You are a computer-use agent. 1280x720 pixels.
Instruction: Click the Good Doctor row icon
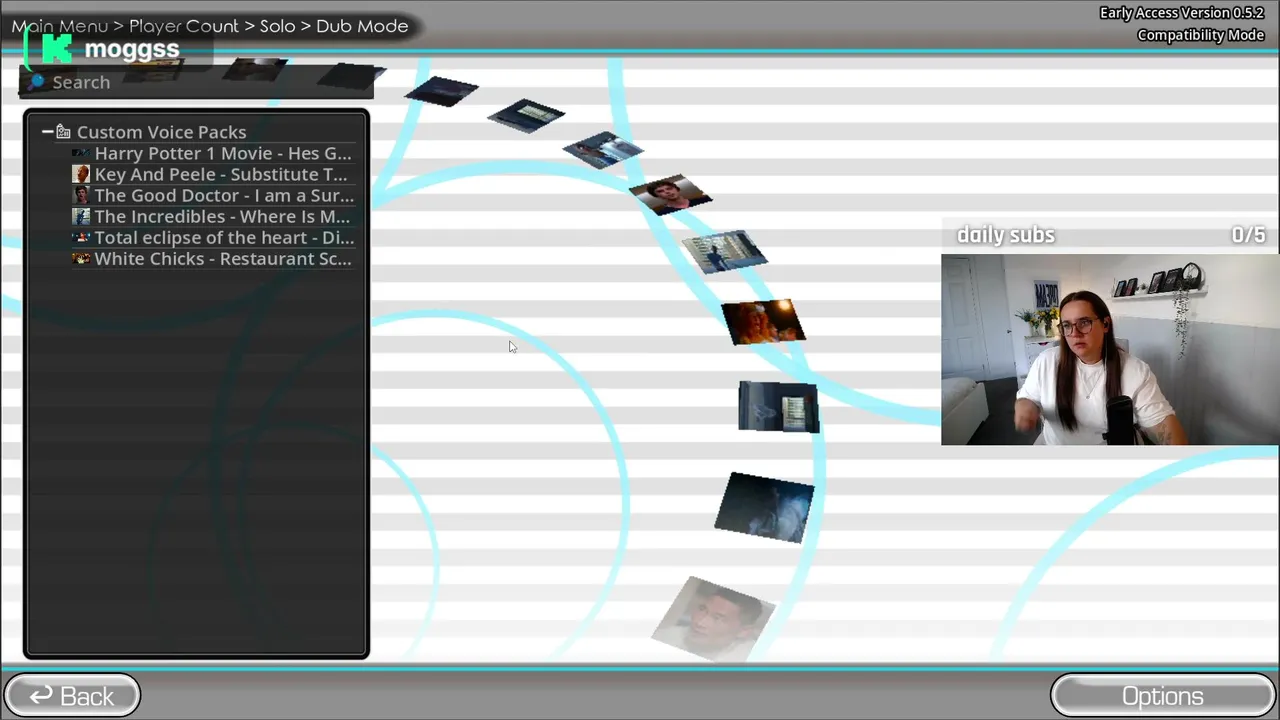click(81, 195)
